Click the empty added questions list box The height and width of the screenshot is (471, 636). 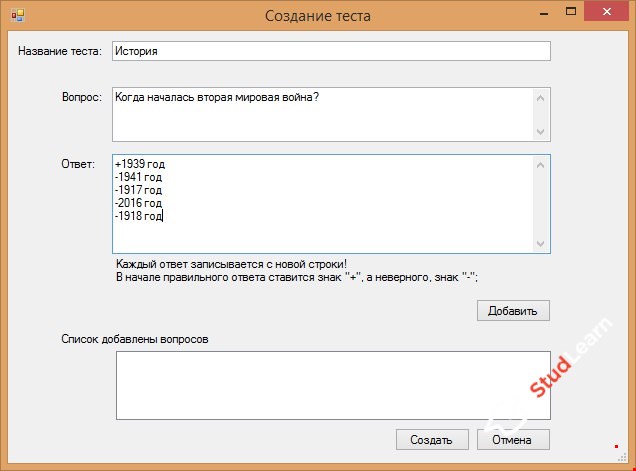(x=332, y=384)
